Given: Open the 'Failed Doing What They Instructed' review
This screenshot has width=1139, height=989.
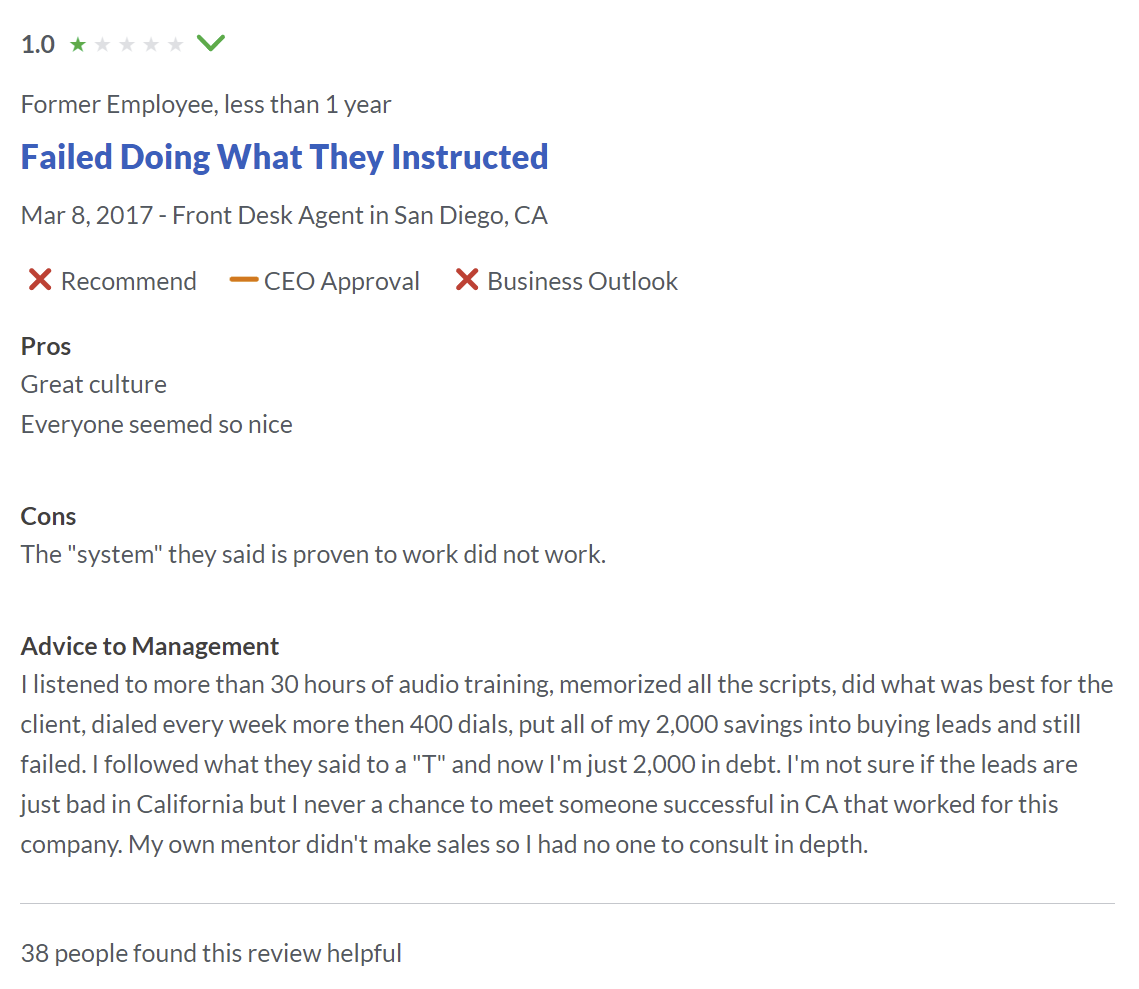Looking at the screenshot, I should coord(284,158).
